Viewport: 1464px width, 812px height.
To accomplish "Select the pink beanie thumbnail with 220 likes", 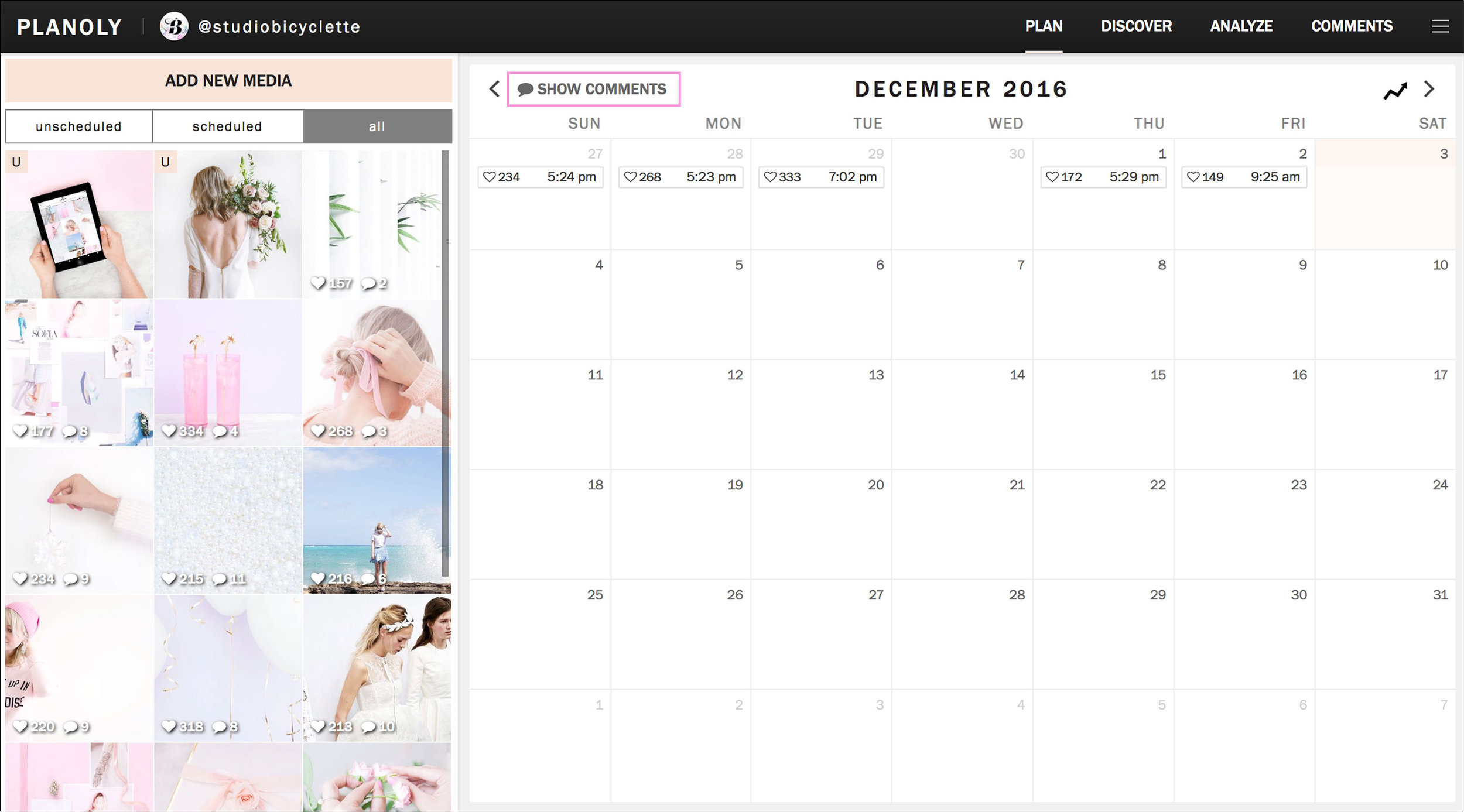I will point(79,669).
